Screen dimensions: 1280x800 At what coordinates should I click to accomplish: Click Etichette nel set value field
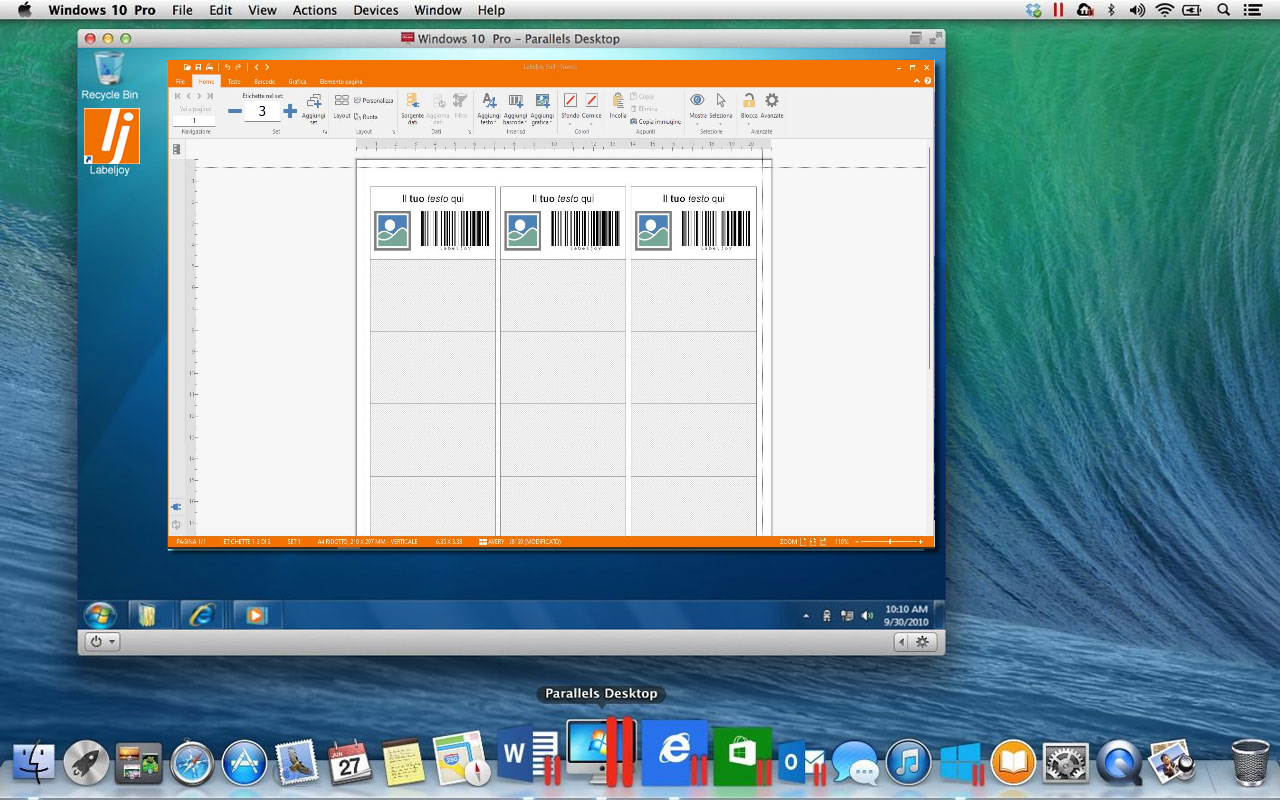(x=262, y=111)
